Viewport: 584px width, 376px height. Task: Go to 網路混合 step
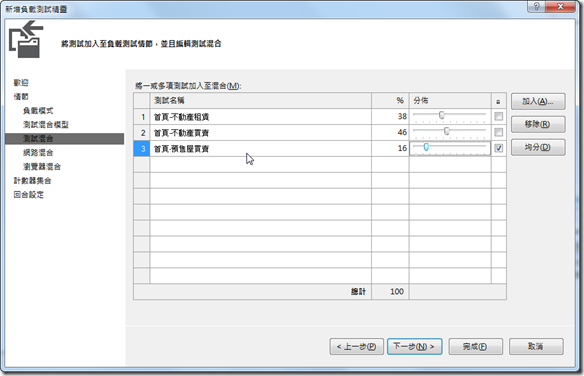coord(38,153)
